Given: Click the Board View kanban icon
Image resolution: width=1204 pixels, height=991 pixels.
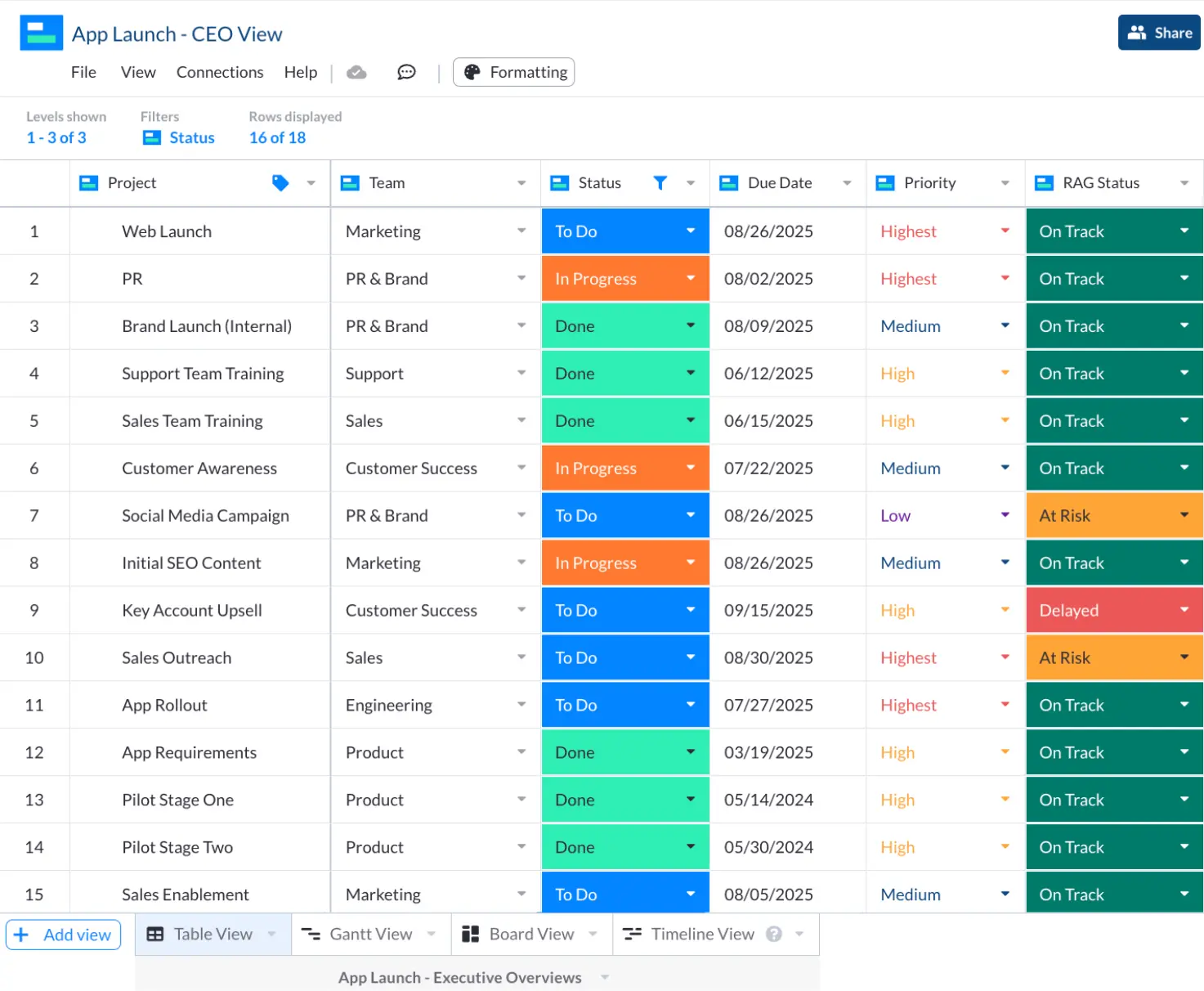Looking at the screenshot, I should (470, 934).
